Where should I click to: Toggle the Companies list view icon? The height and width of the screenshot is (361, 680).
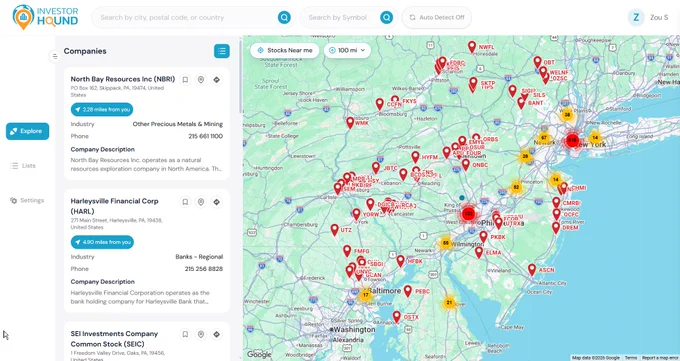[222, 51]
